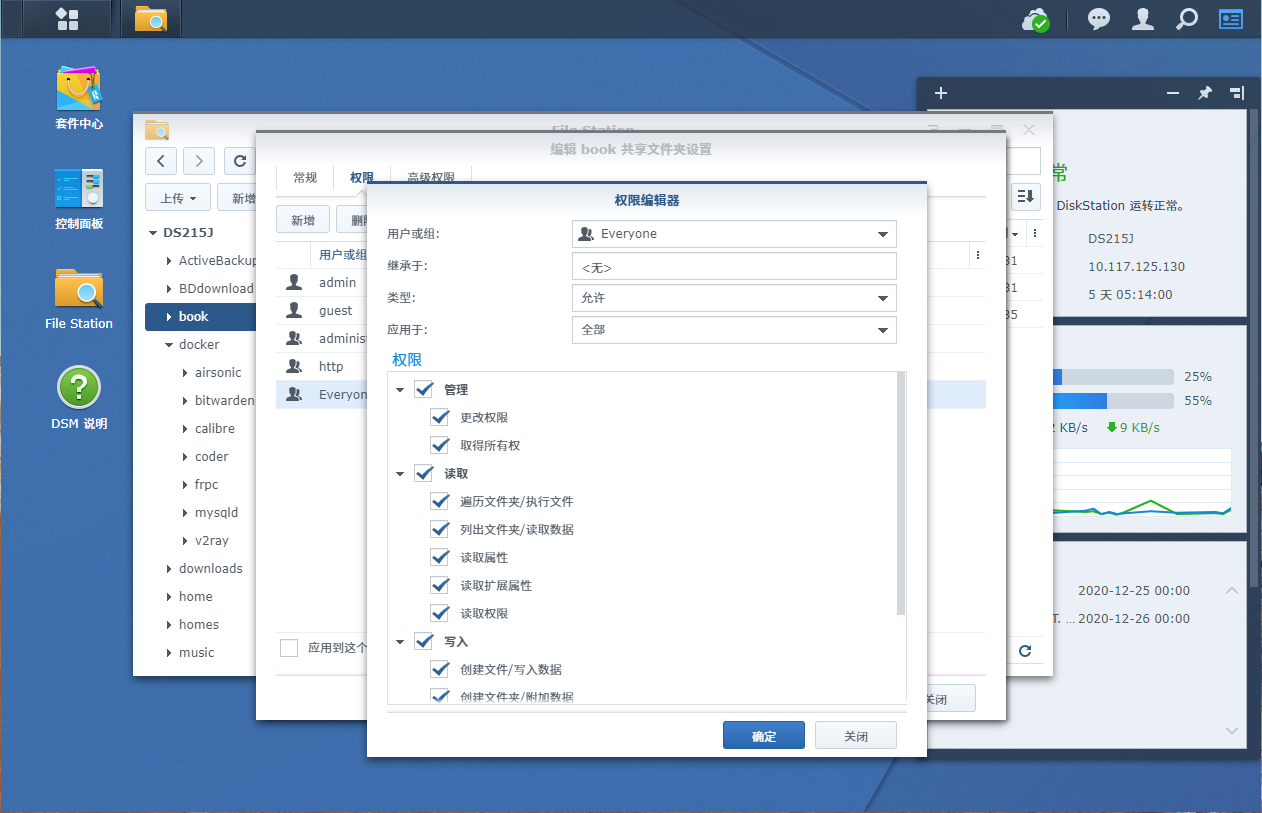The width and height of the screenshot is (1262, 813).
Task: Toggle the 读取属性 checkbox
Action: [439, 557]
